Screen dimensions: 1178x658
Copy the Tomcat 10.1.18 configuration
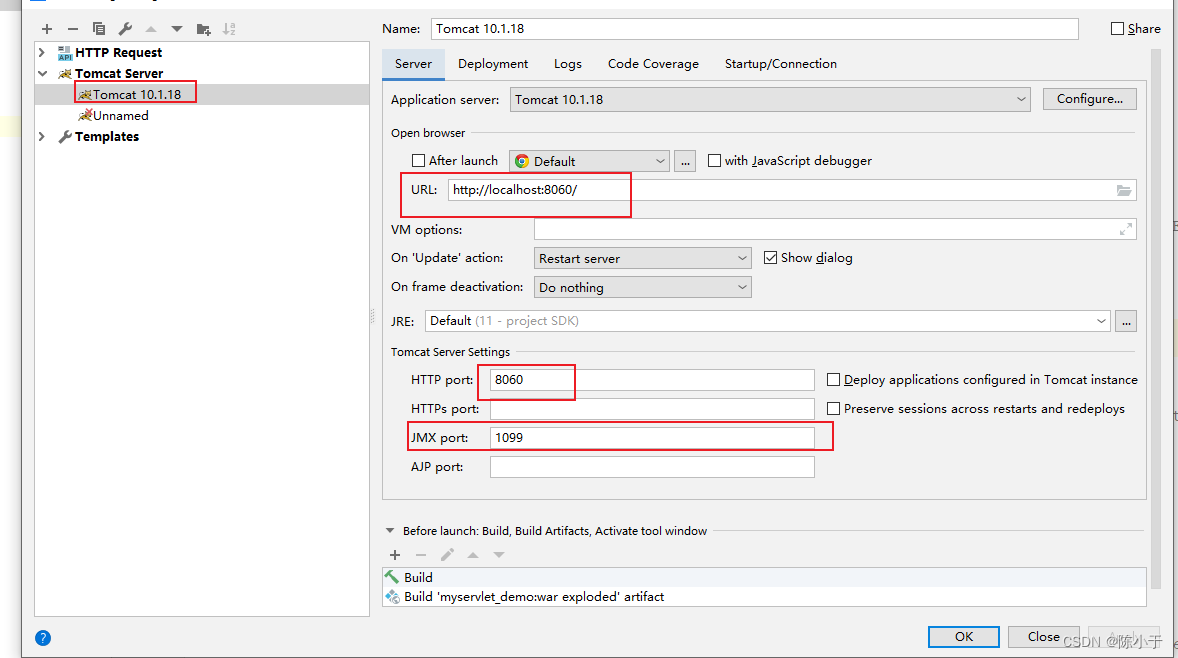[x=98, y=29]
